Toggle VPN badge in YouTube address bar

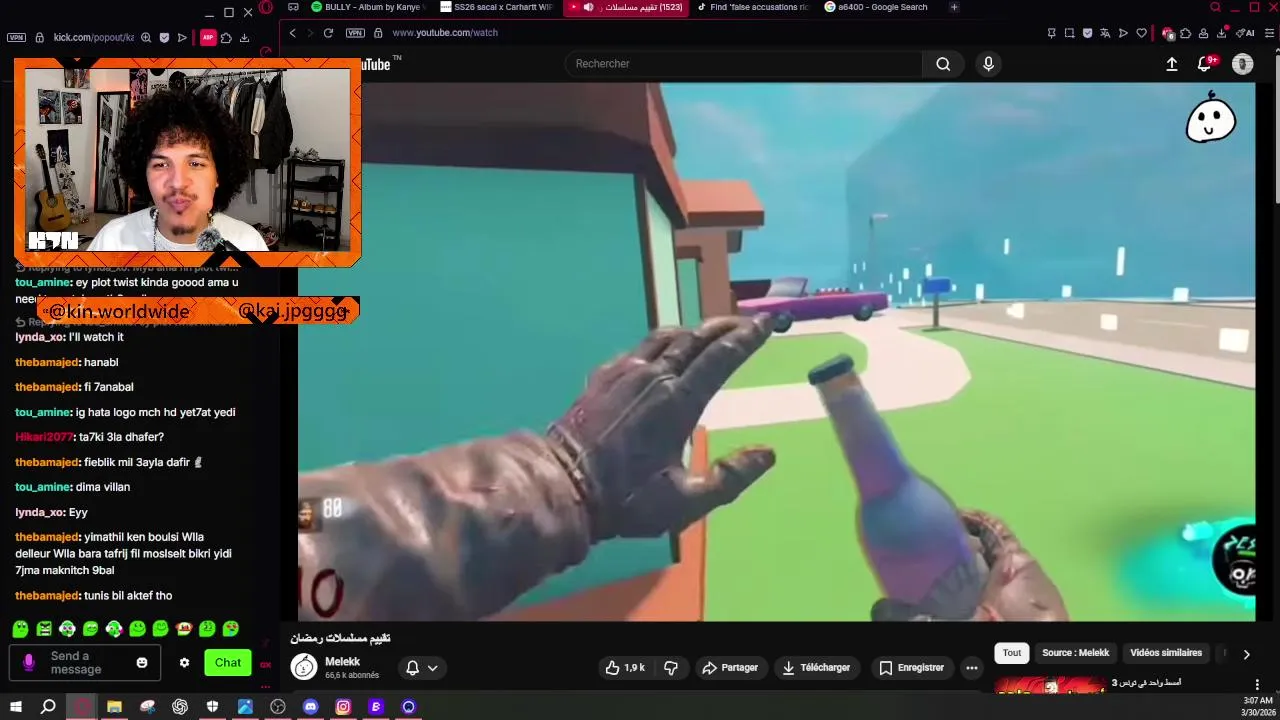point(355,33)
